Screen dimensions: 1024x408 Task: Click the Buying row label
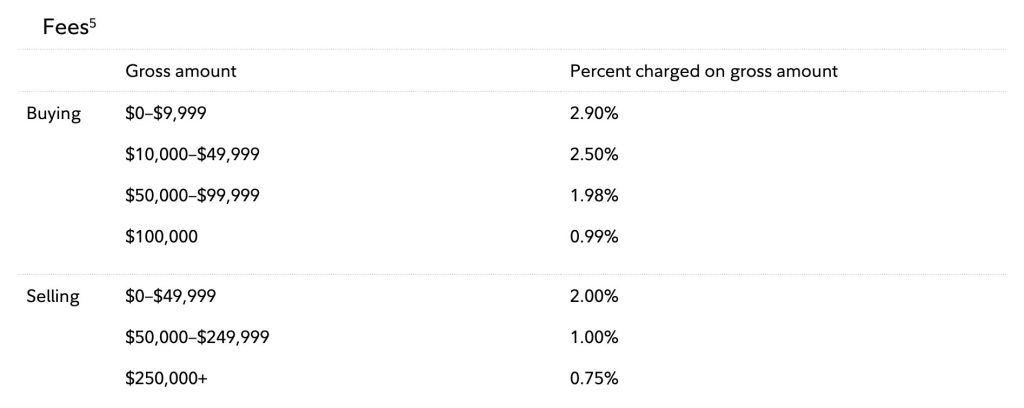pyautogui.click(x=53, y=114)
